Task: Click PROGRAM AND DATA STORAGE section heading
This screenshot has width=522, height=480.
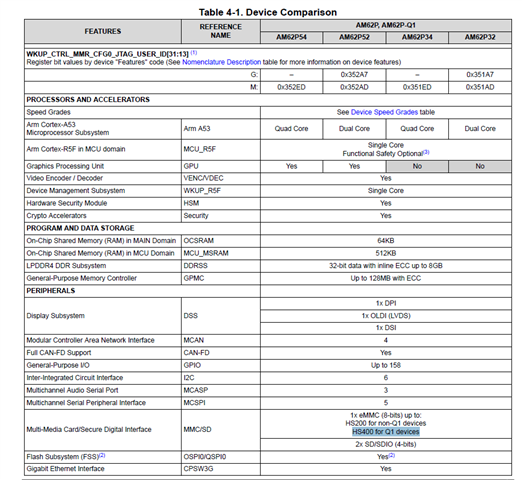Action: point(80,228)
